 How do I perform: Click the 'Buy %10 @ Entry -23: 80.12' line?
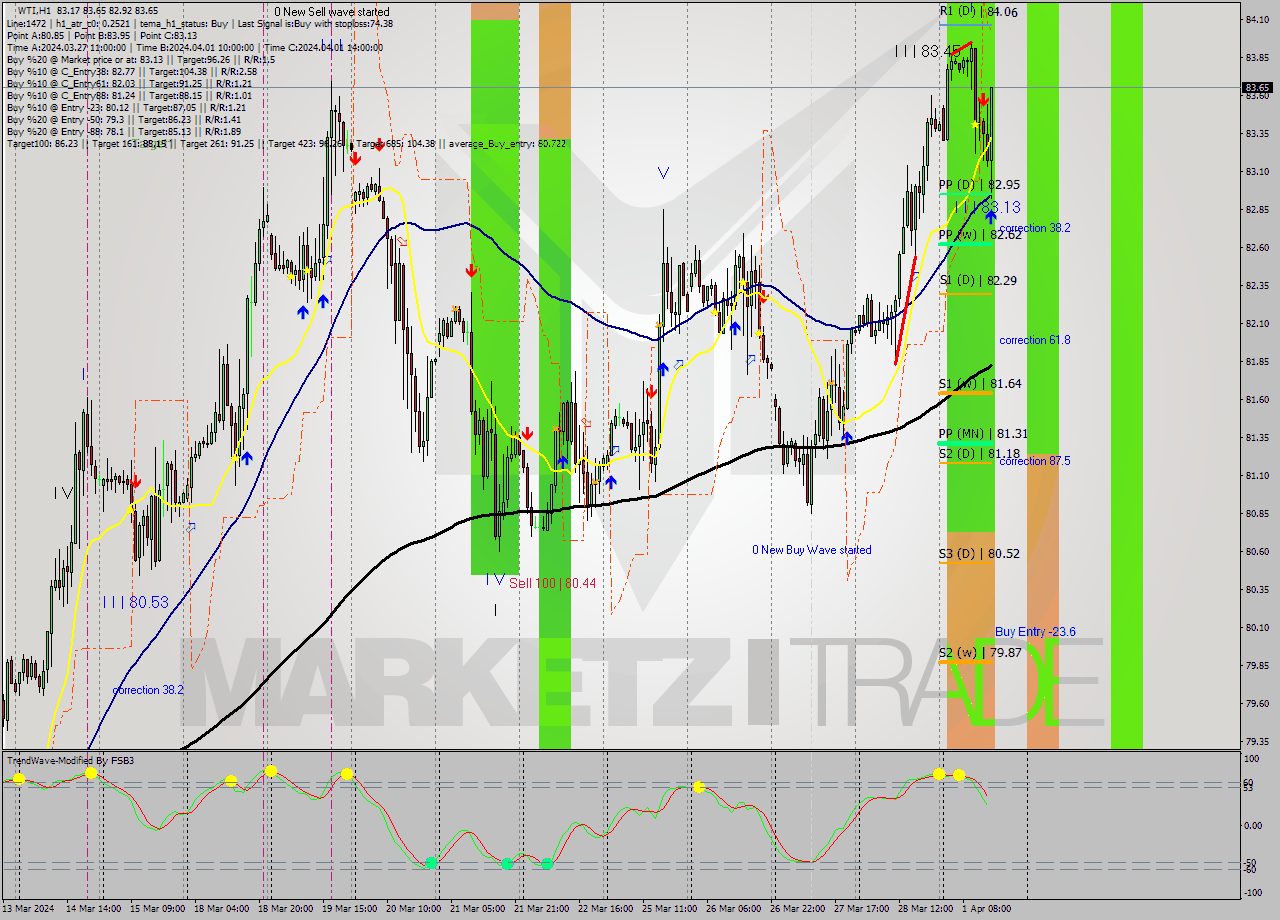(x=126, y=107)
